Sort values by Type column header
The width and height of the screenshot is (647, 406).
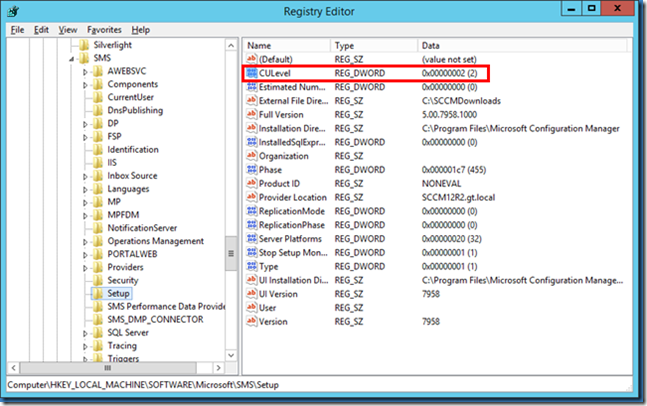click(374, 45)
